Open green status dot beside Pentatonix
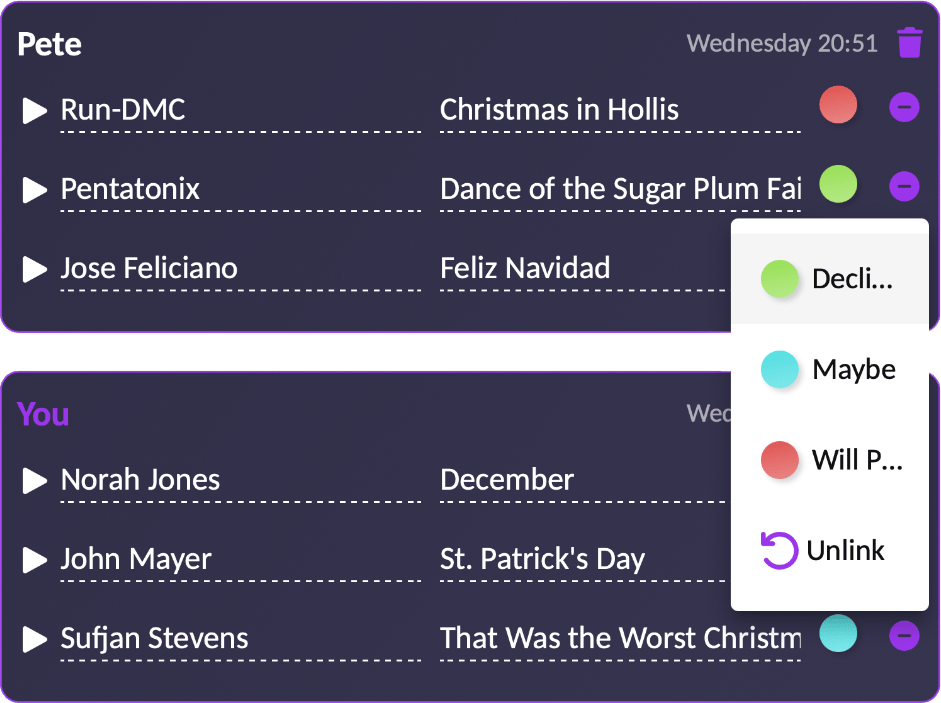Image resolution: width=941 pixels, height=703 pixels. pyautogui.click(x=838, y=184)
